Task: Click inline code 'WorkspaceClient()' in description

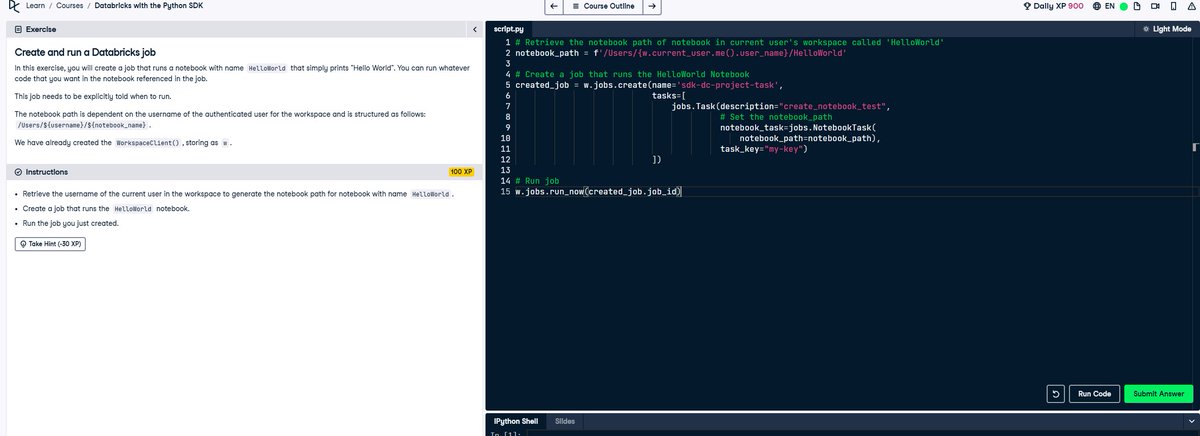Action: click(147, 143)
